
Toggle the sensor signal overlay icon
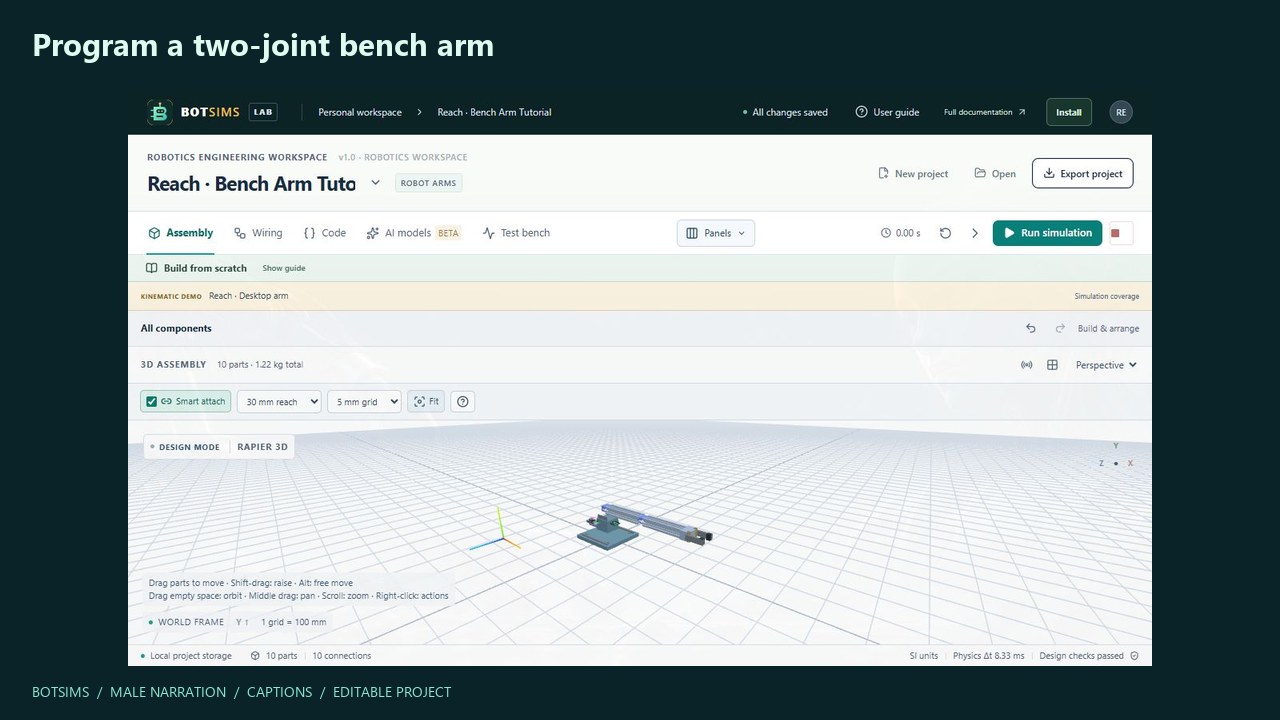(1026, 365)
